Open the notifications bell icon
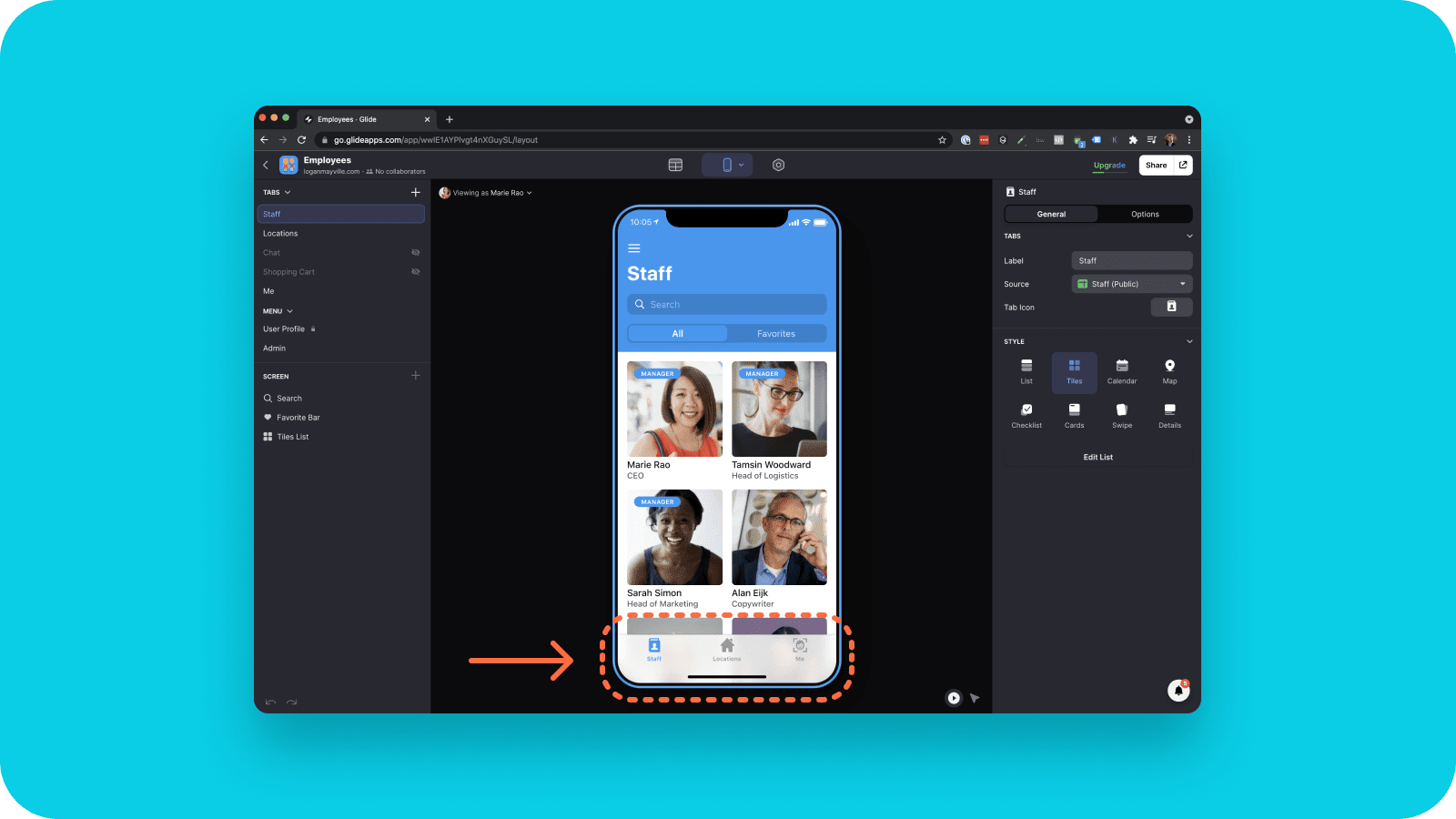Viewport: 1456px width, 819px height. coord(1178,691)
